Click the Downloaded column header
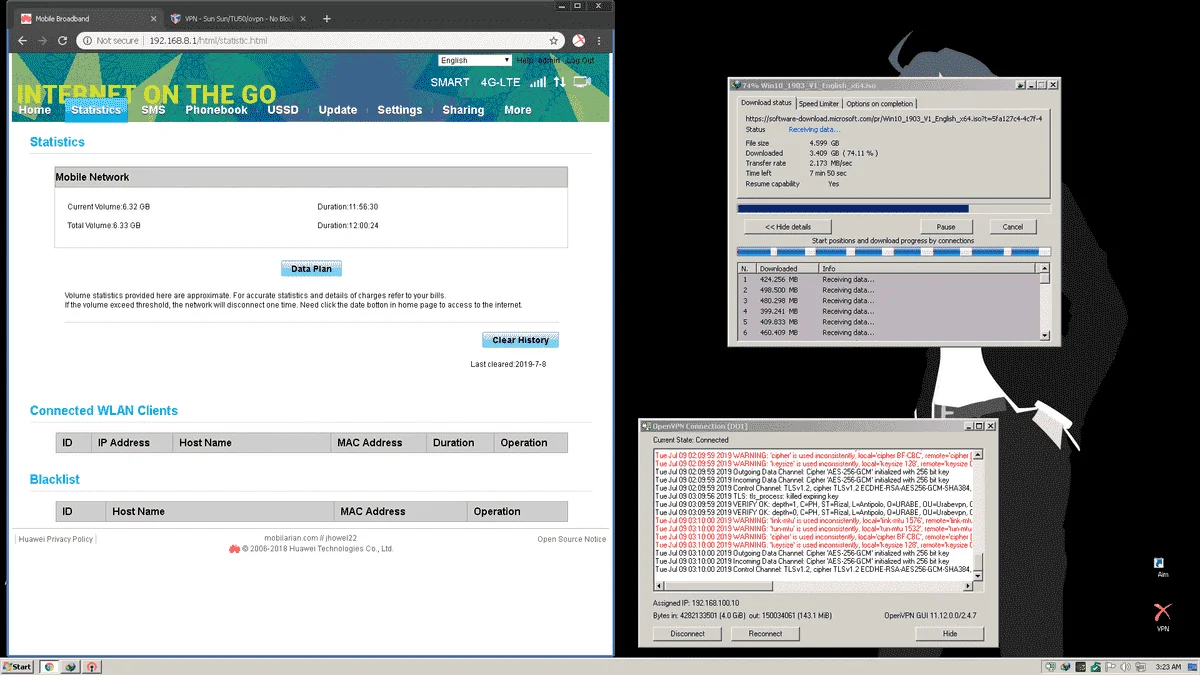Image resolution: width=1200 pixels, height=675 pixels. [787, 269]
